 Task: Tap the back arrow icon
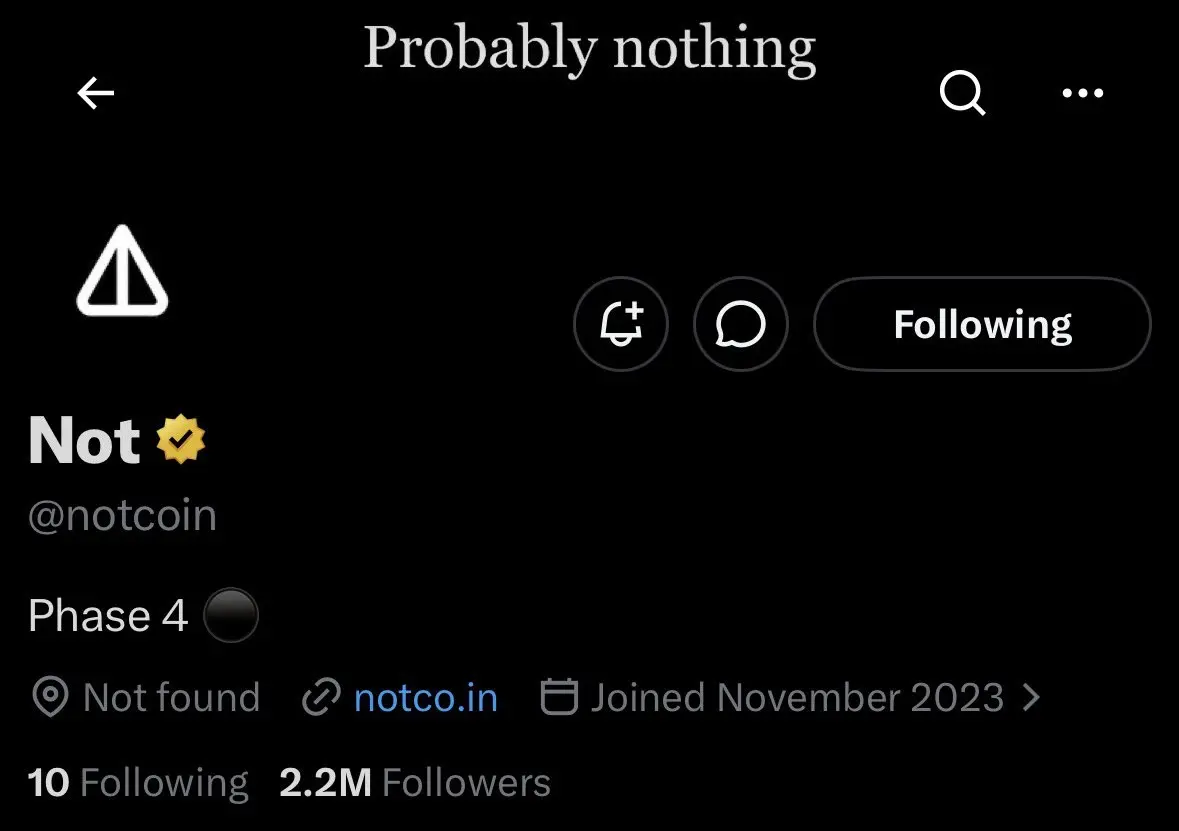point(96,94)
